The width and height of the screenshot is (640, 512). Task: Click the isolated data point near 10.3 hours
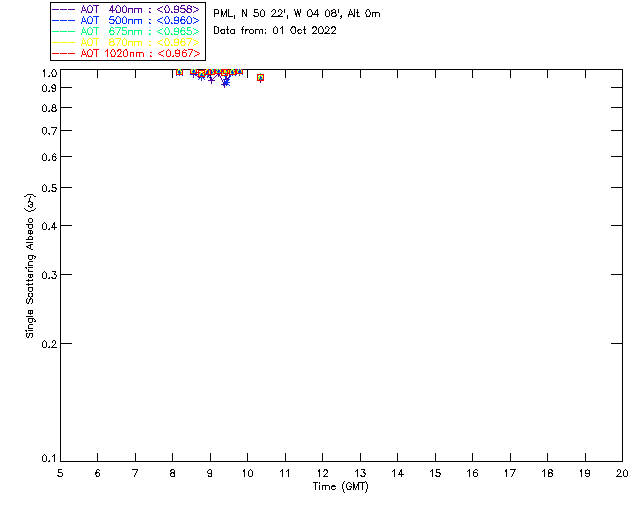click(x=260, y=78)
